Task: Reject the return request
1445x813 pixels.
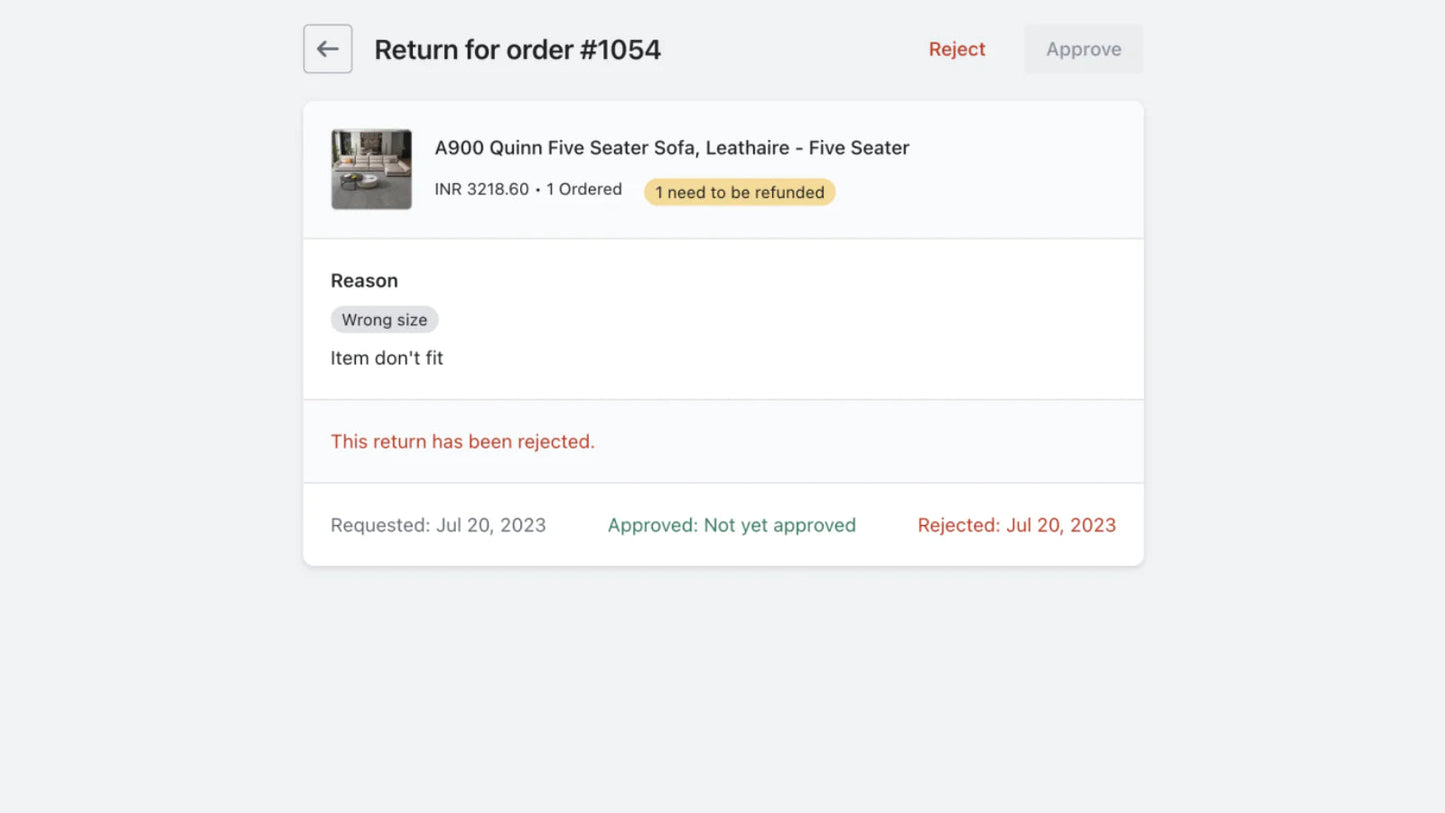Action: click(956, 49)
